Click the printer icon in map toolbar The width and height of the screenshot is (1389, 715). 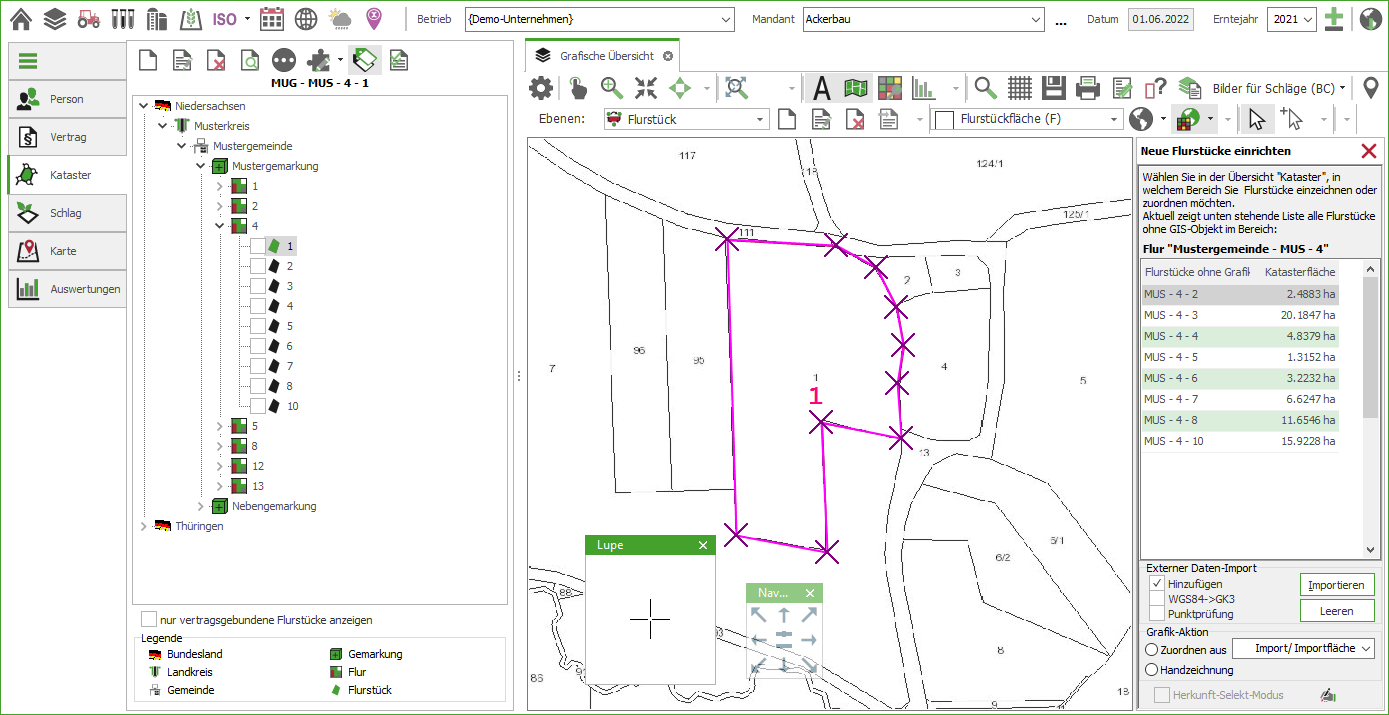click(x=1088, y=88)
